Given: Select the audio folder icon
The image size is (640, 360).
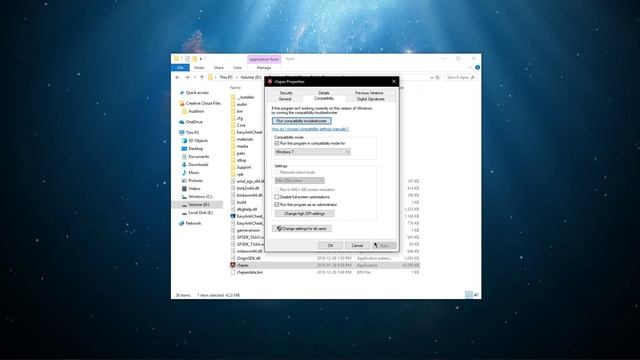Looking at the screenshot, I should (233, 104).
